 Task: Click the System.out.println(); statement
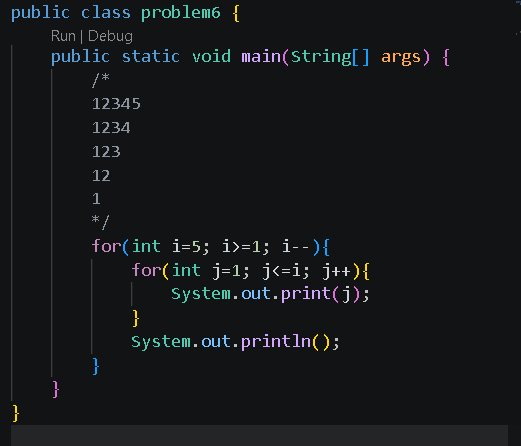tap(235, 342)
